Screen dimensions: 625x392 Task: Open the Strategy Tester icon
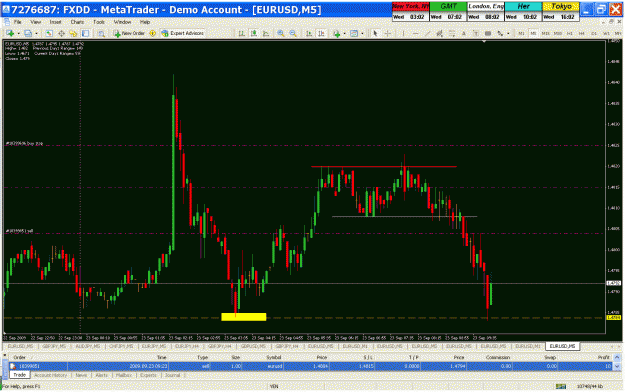coord(101,33)
